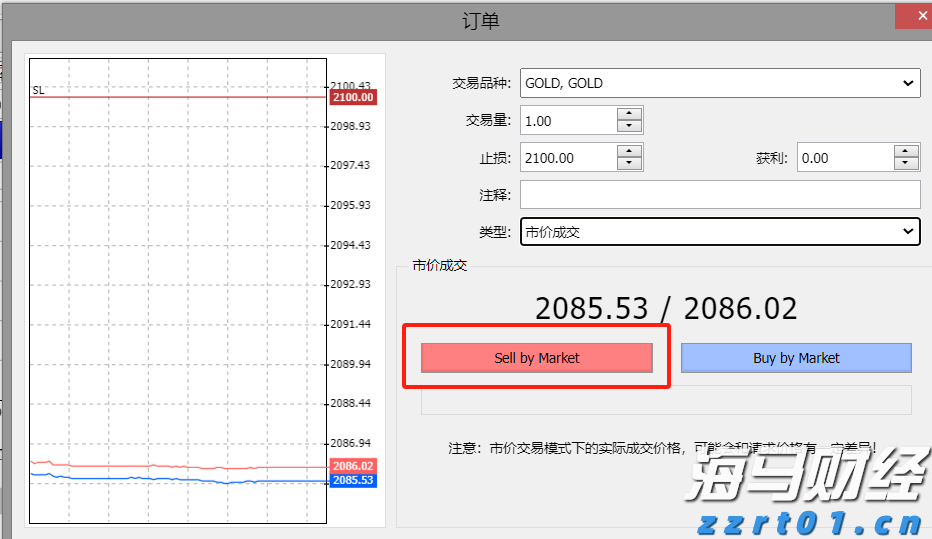This screenshot has width=932, height=539.
Task: Click the red 2086.02 ask price label
Action: (x=352, y=466)
